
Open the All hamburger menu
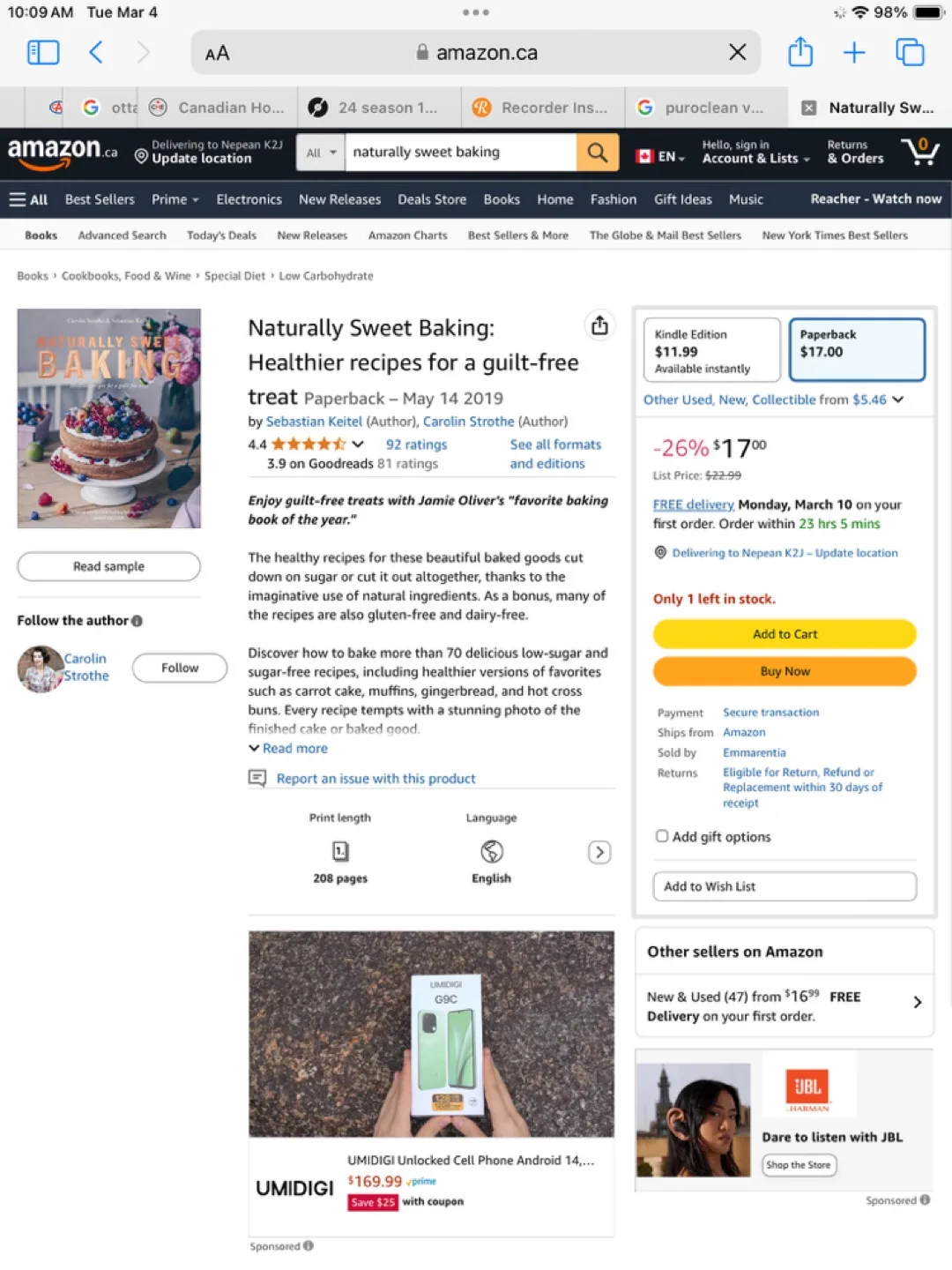(28, 199)
